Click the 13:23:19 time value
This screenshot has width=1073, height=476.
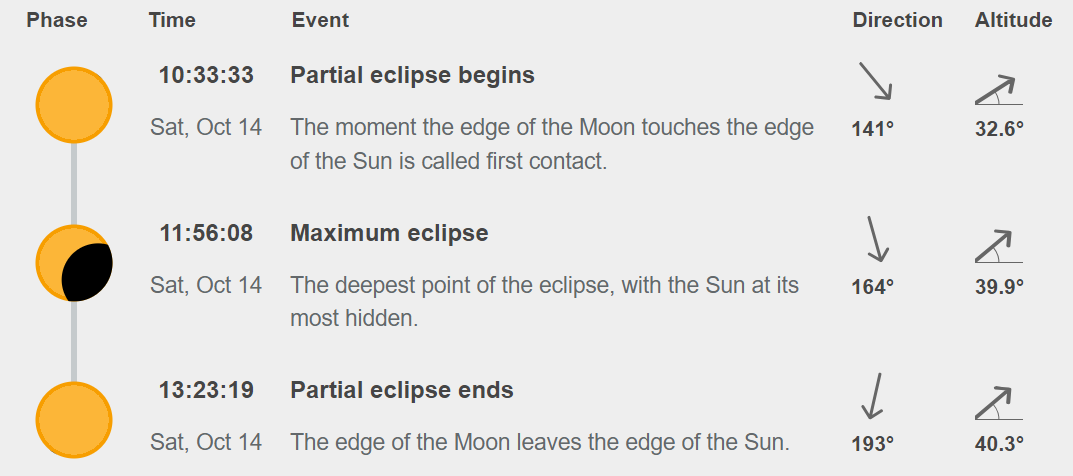coord(206,391)
